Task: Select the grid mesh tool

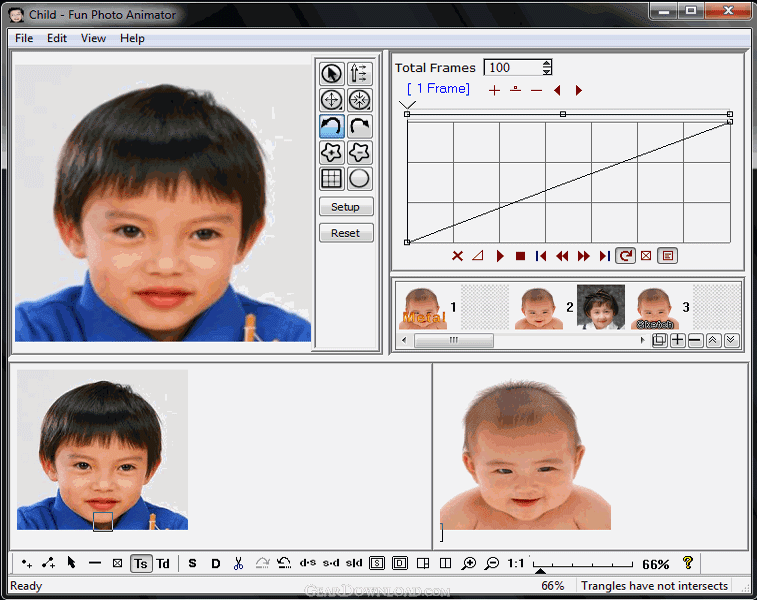Action: click(x=331, y=179)
